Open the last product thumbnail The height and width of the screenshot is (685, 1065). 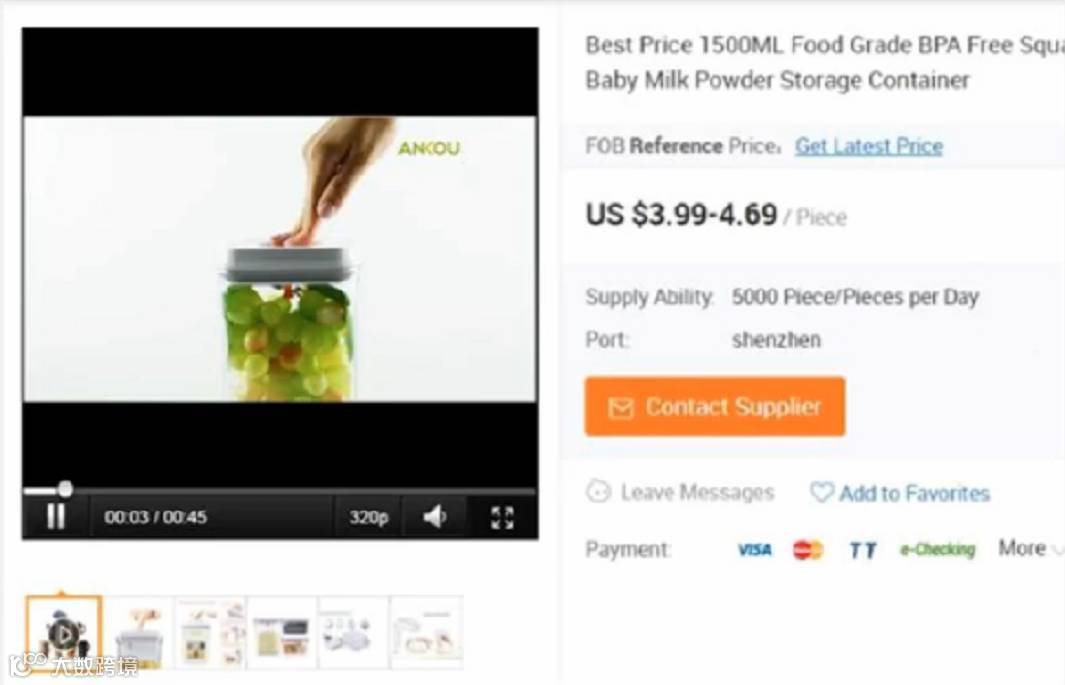(x=427, y=633)
